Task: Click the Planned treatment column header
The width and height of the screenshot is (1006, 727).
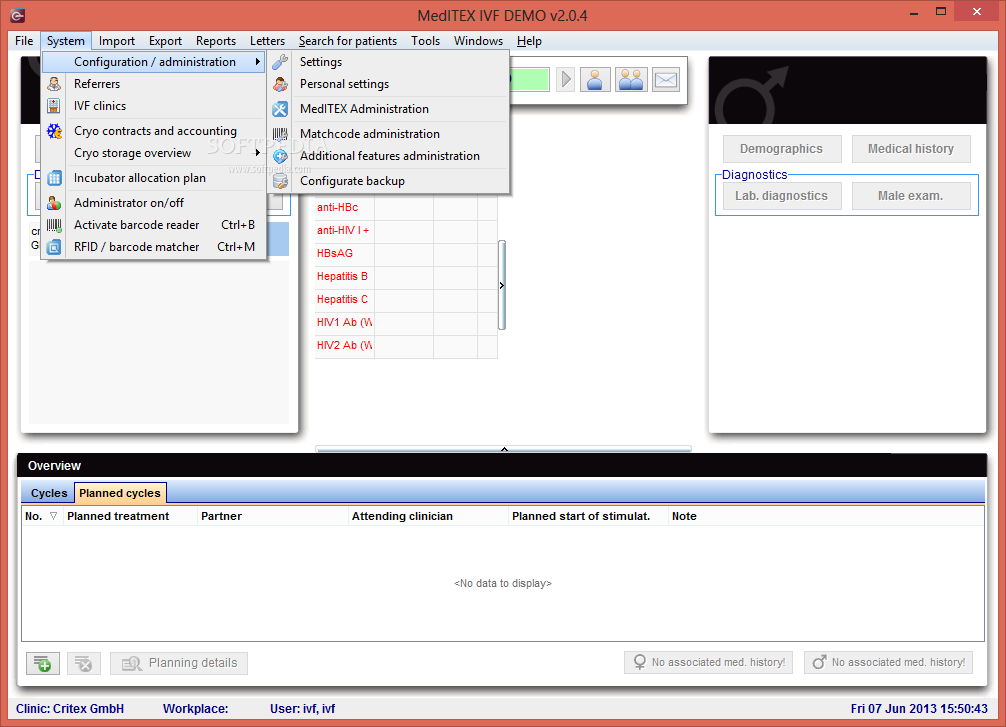Action: point(130,516)
